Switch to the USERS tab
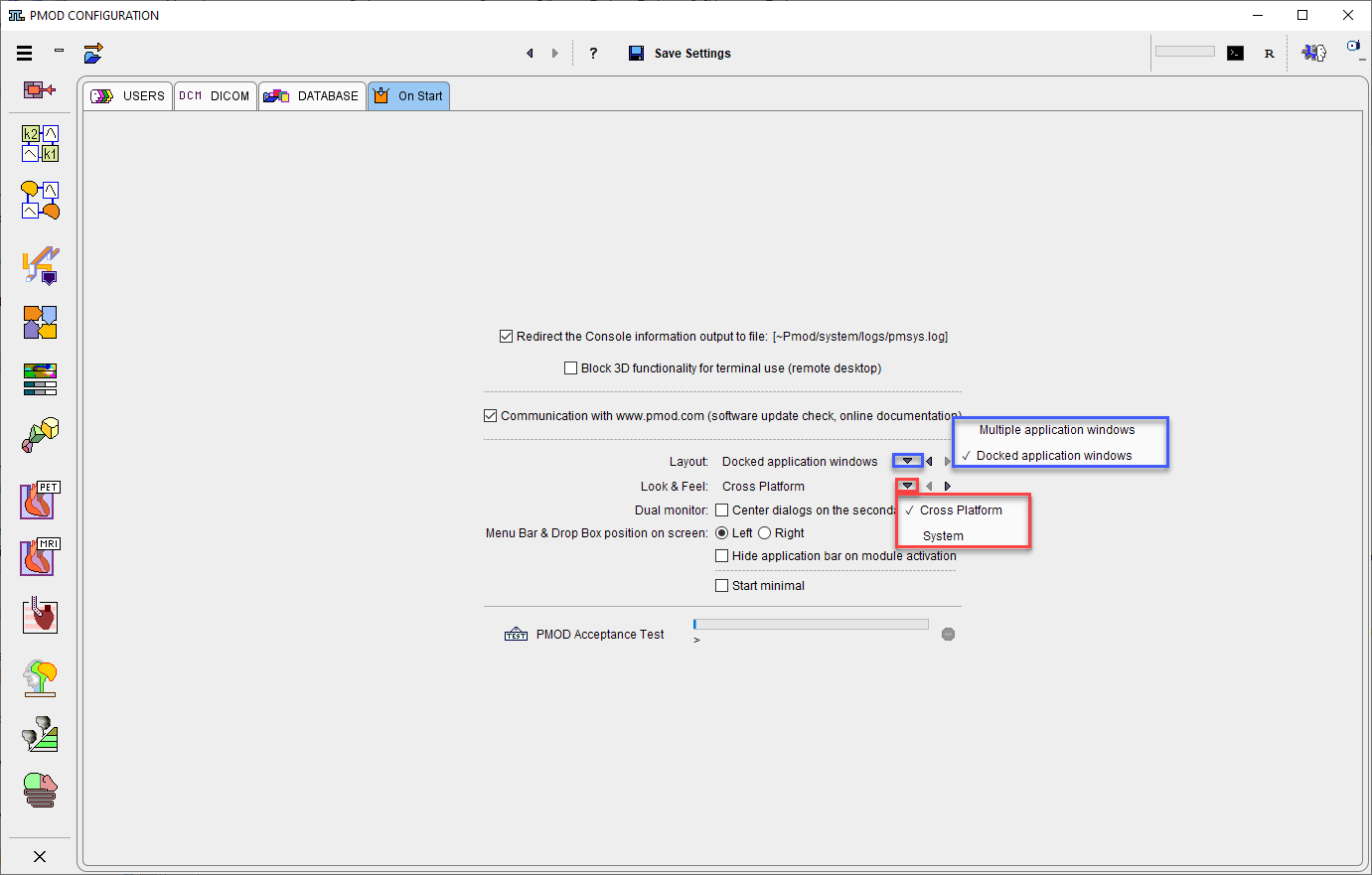 tap(128, 96)
